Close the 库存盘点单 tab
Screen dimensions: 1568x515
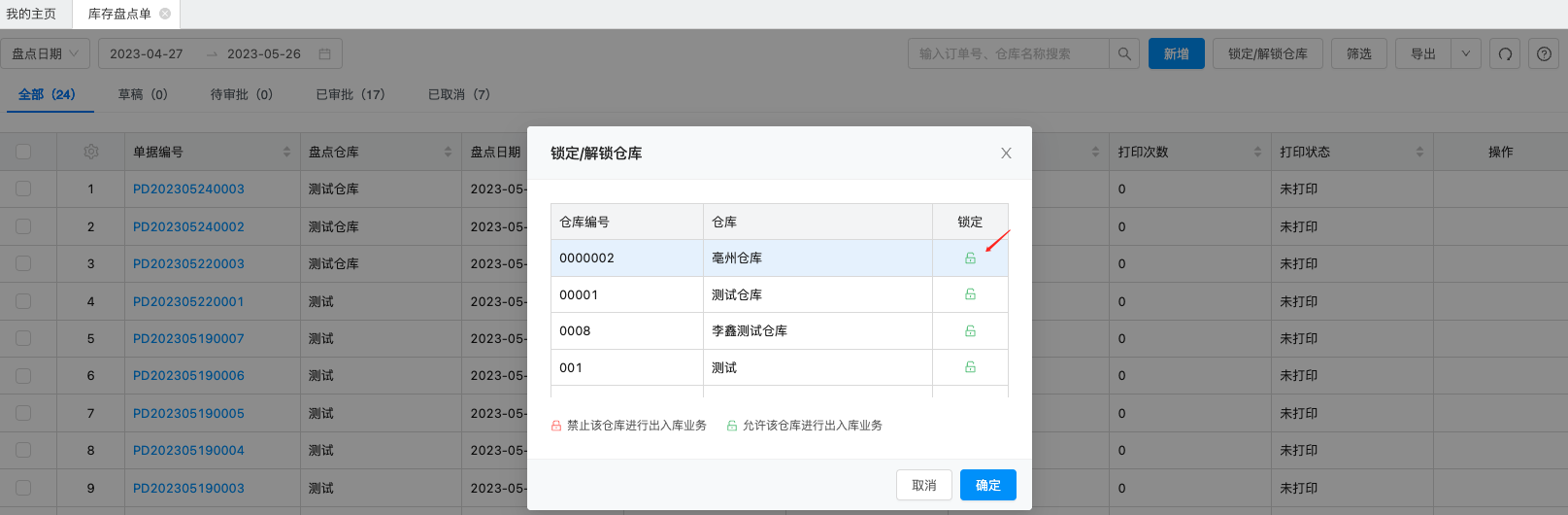pos(165,14)
